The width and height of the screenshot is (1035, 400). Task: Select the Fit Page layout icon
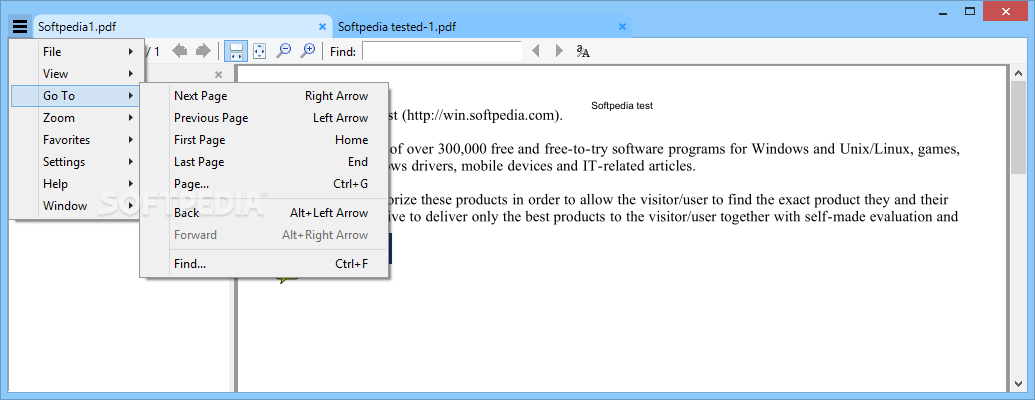[259, 51]
